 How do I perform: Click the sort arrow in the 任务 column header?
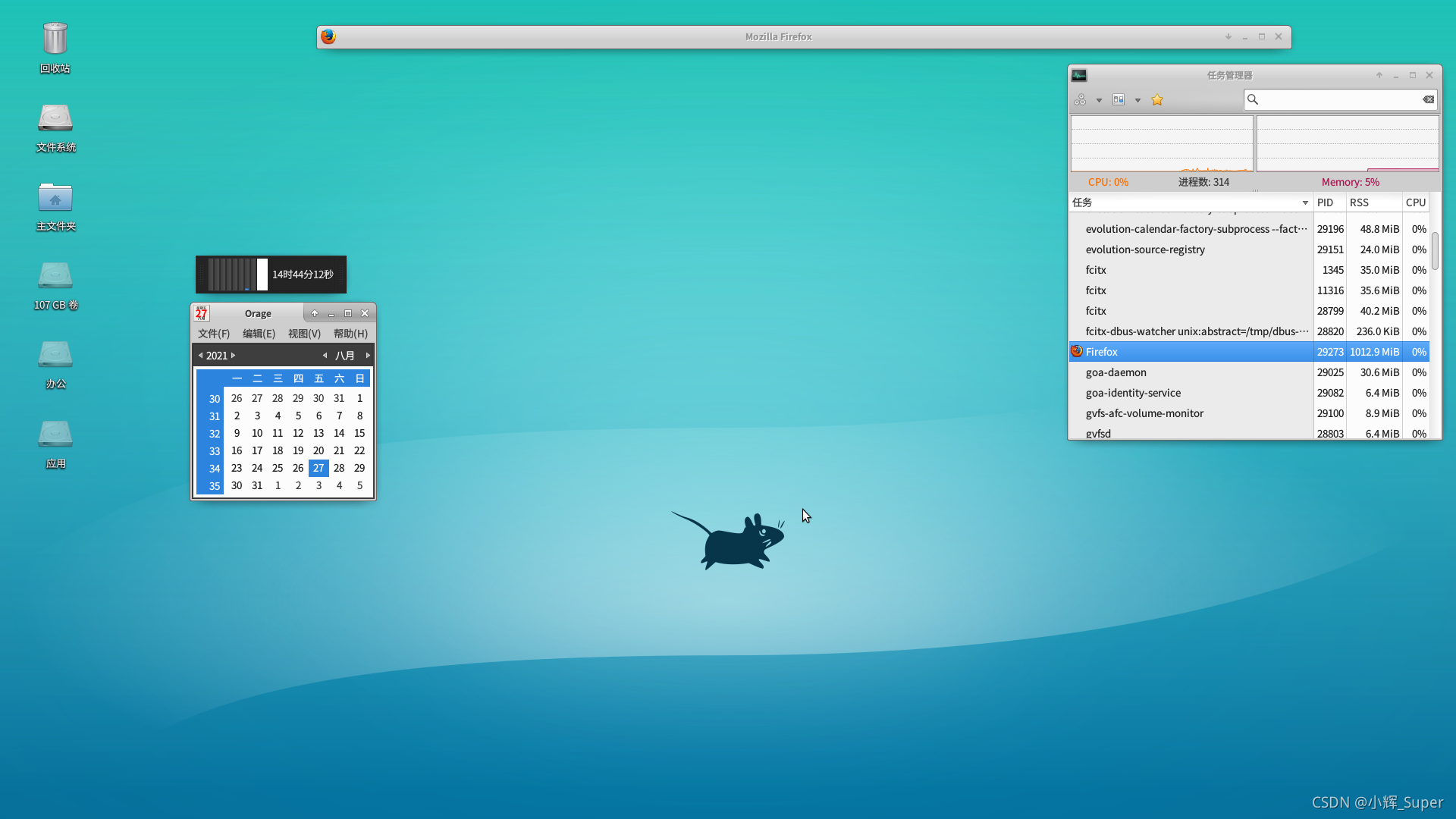(1305, 202)
